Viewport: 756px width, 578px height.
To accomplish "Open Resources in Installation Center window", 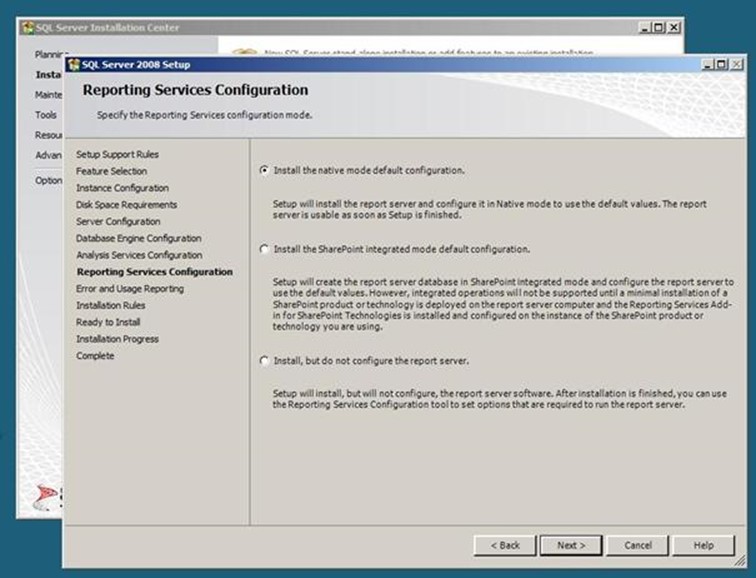I will click(x=49, y=135).
